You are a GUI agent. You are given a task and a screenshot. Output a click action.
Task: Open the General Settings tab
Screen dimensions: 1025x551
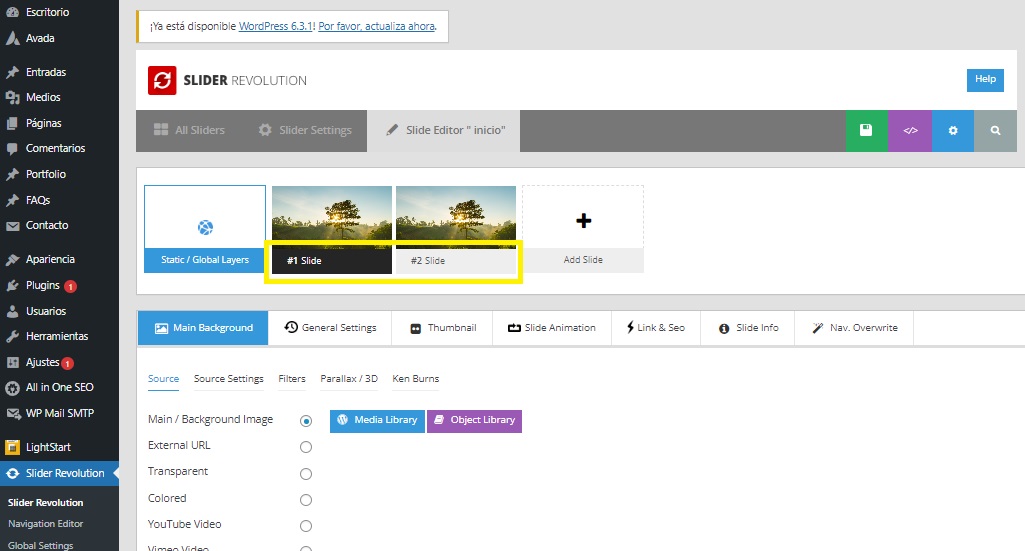point(330,327)
